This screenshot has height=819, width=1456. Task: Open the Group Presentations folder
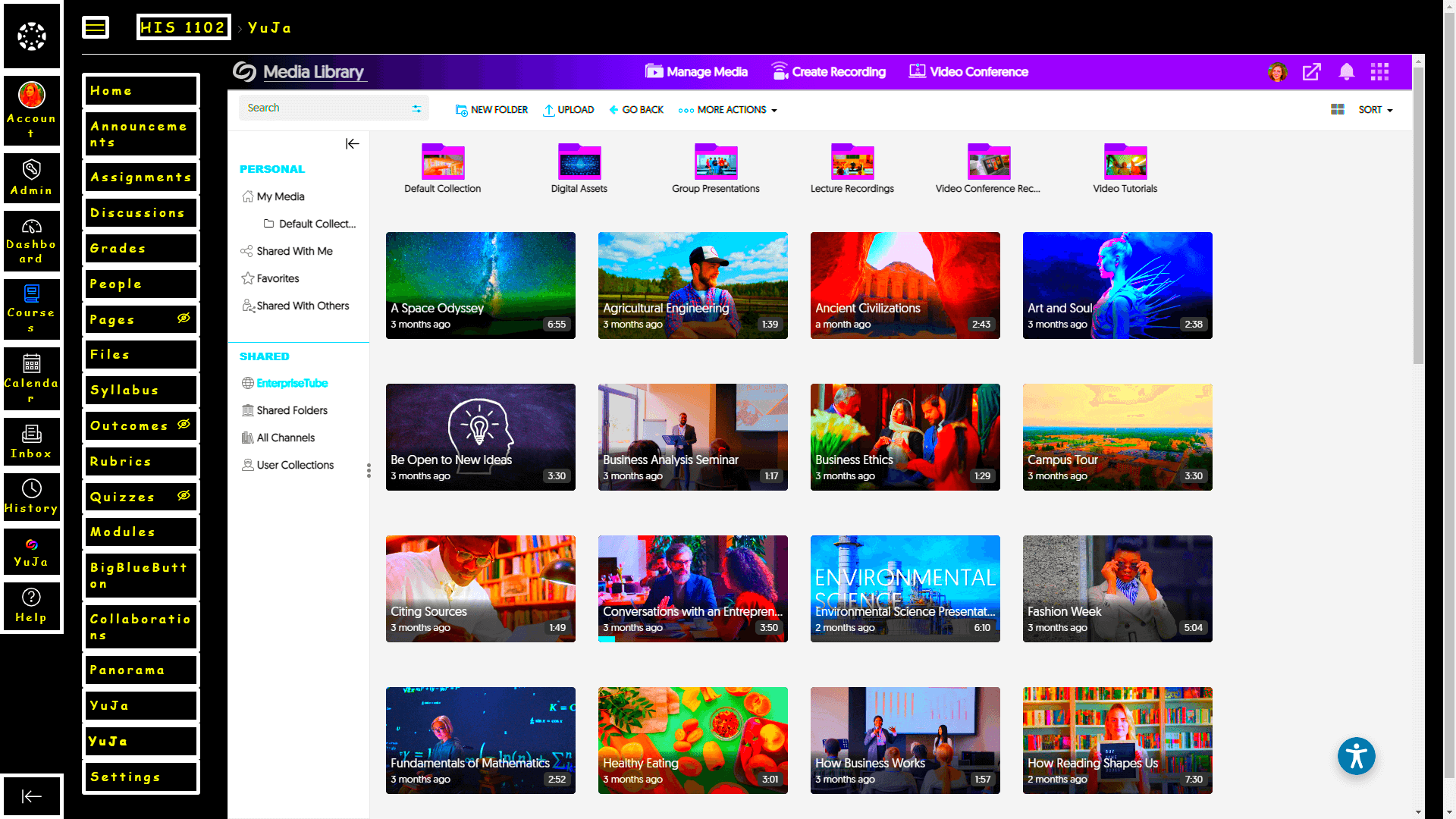pyautogui.click(x=716, y=168)
